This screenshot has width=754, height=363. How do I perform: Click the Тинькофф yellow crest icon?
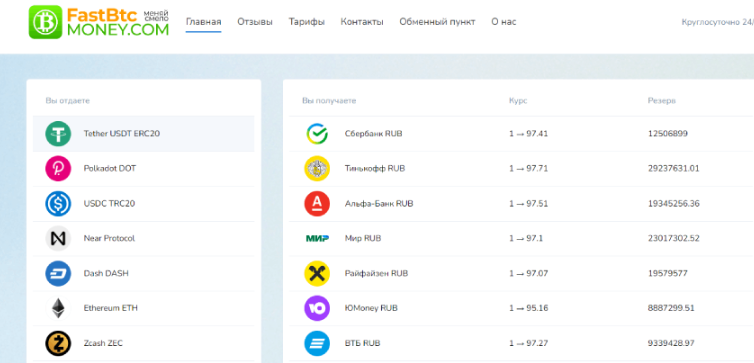click(317, 169)
